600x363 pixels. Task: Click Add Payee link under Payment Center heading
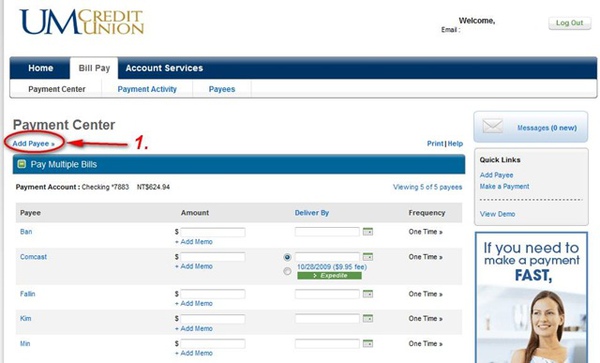pos(34,144)
